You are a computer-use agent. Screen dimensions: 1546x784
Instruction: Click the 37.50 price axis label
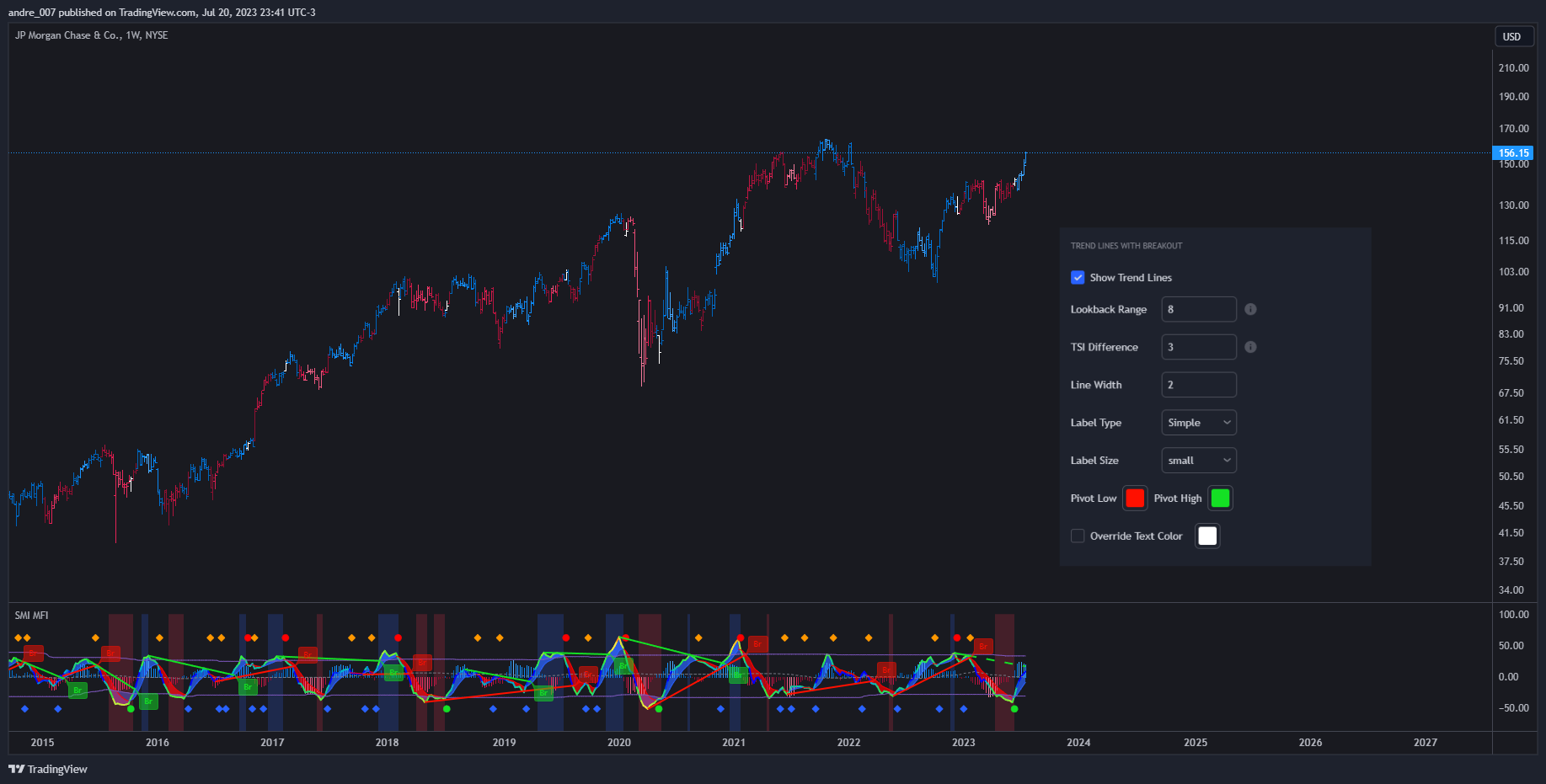[1511, 562]
